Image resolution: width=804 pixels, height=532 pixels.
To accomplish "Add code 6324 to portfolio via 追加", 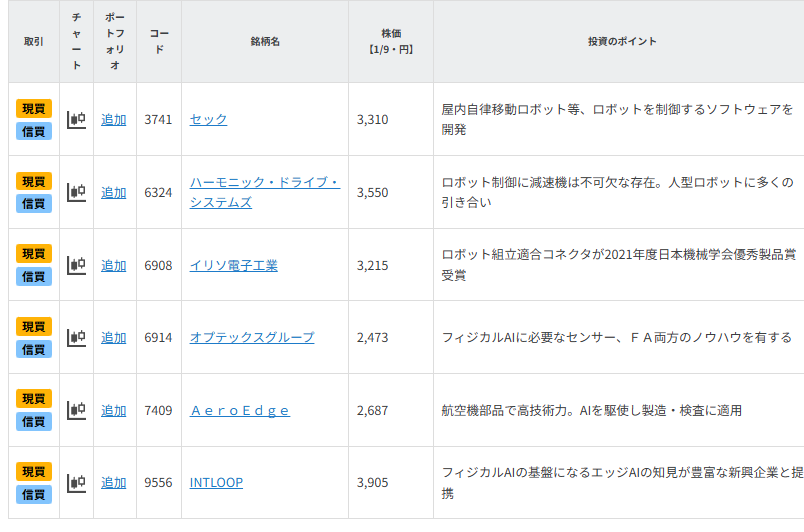I will [x=113, y=193].
